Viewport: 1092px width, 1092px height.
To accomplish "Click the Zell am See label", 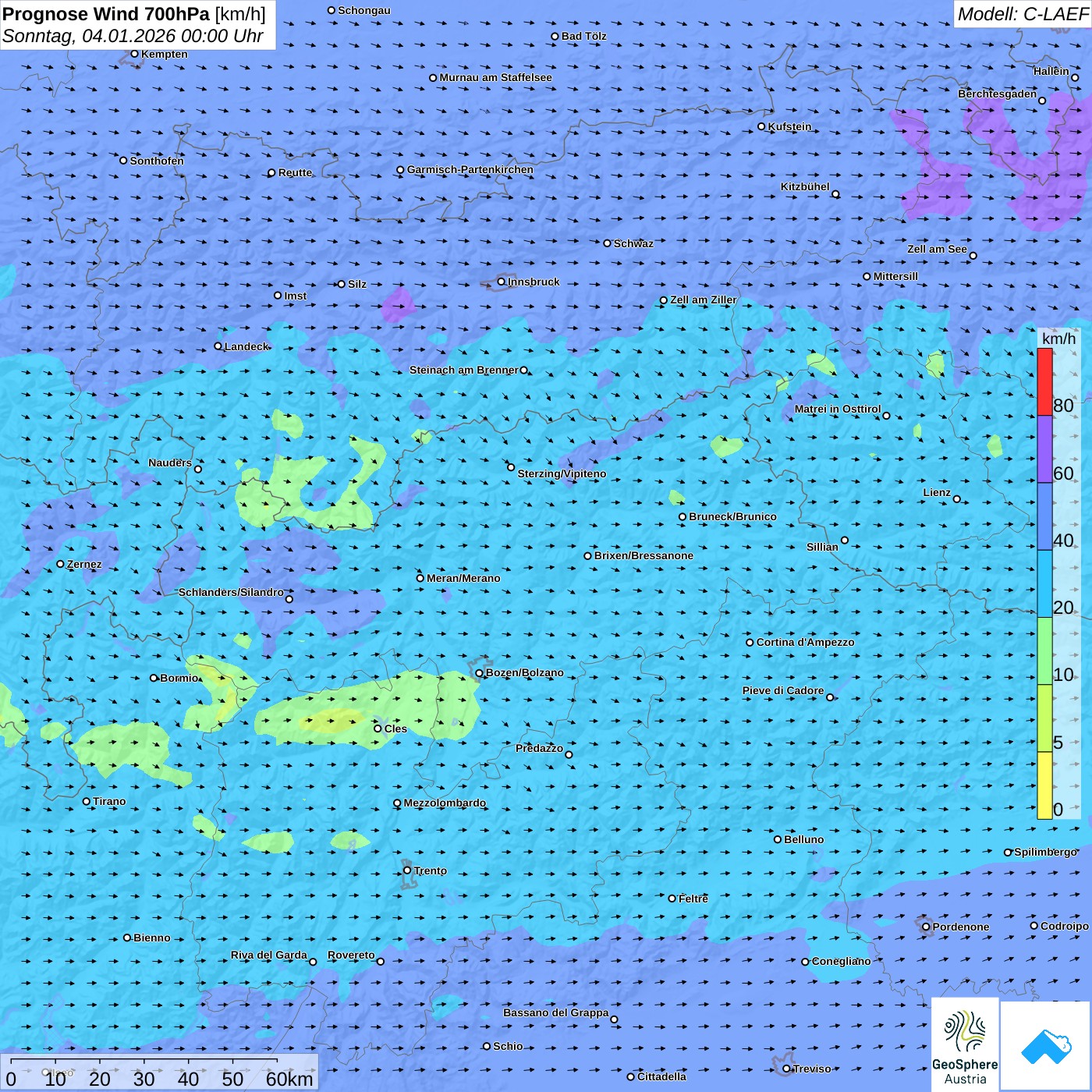I will coord(937,249).
